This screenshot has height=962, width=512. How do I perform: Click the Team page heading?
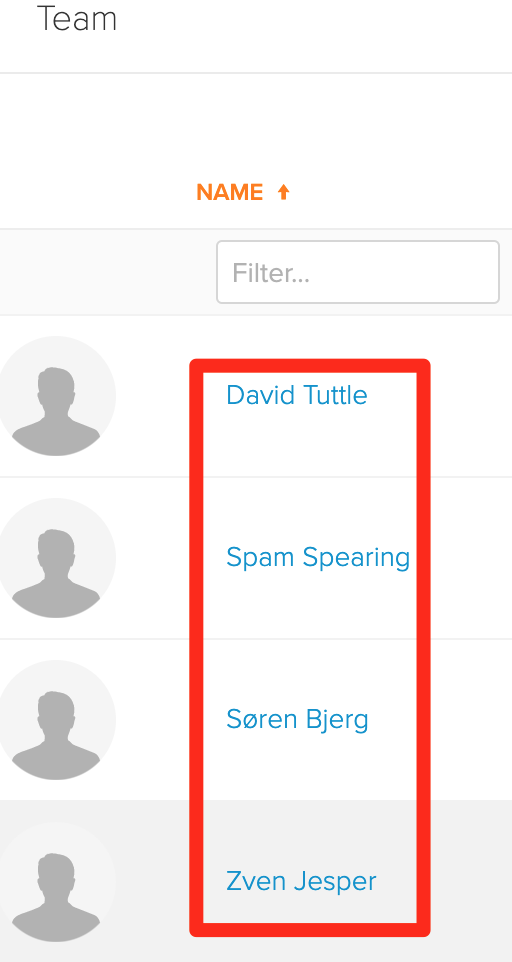[x=77, y=18]
